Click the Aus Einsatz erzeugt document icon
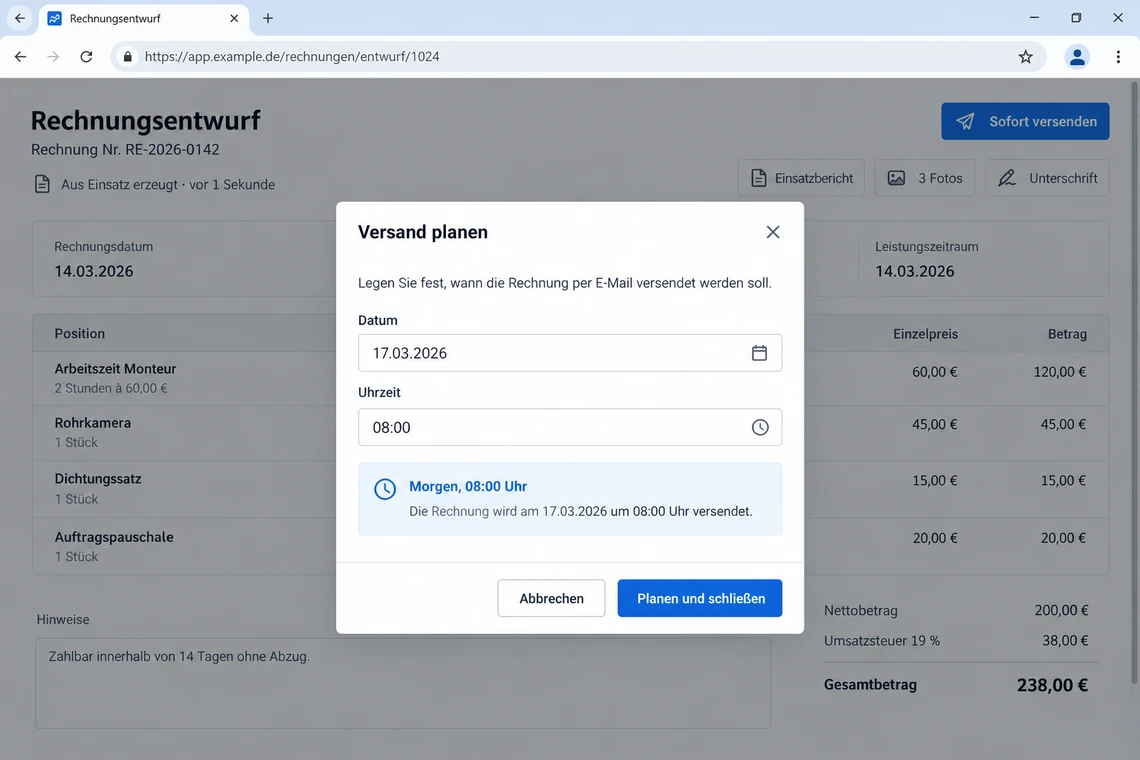This screenshot has width=1140, height=760. pos(42,184)
